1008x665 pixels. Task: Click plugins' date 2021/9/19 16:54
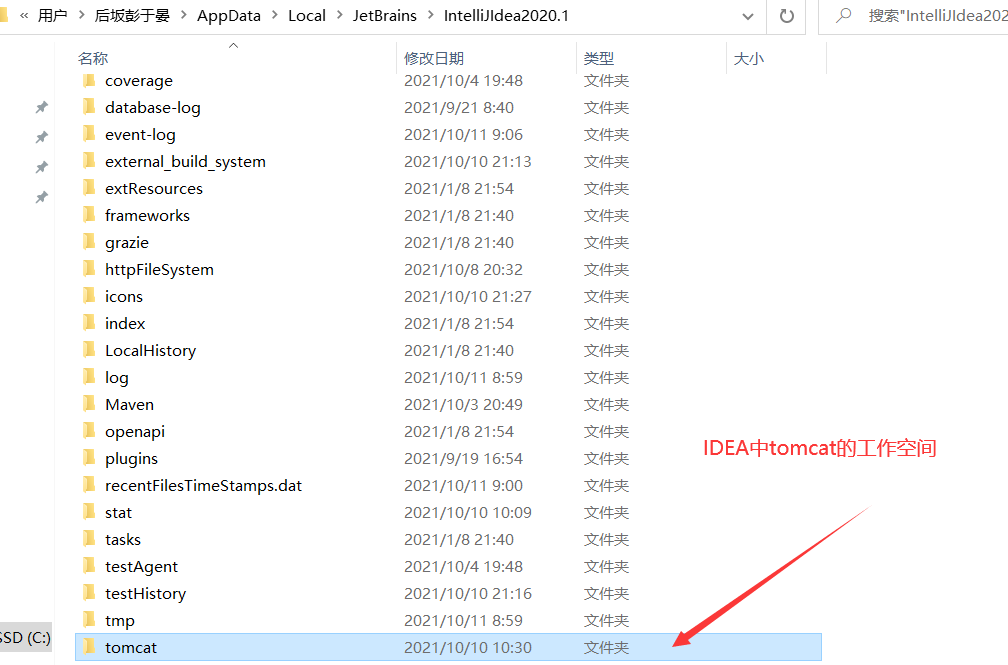click(x=463, y=459)
